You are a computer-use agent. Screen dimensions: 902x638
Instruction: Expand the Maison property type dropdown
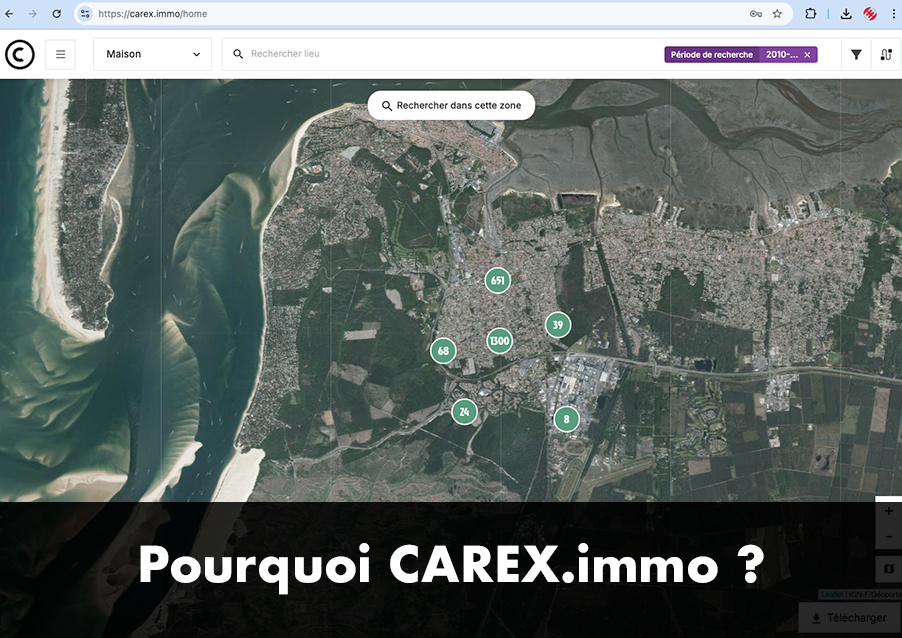(x=152, y=54)
